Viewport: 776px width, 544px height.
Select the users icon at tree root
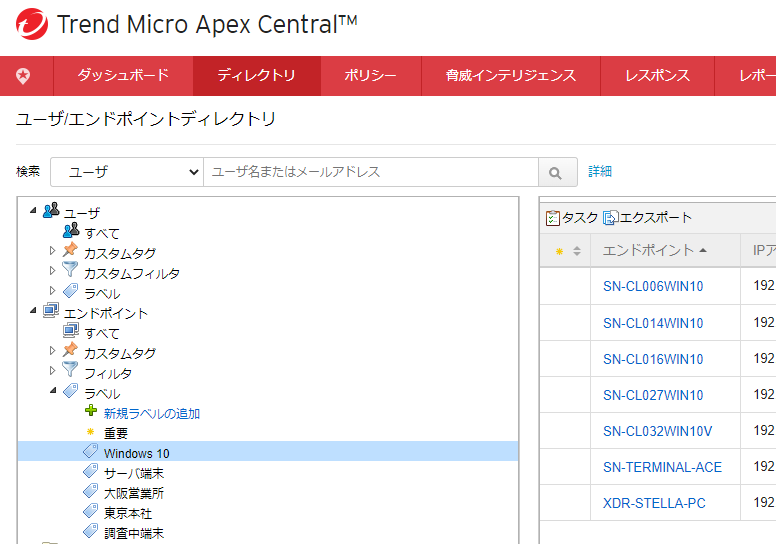[51, 212]
